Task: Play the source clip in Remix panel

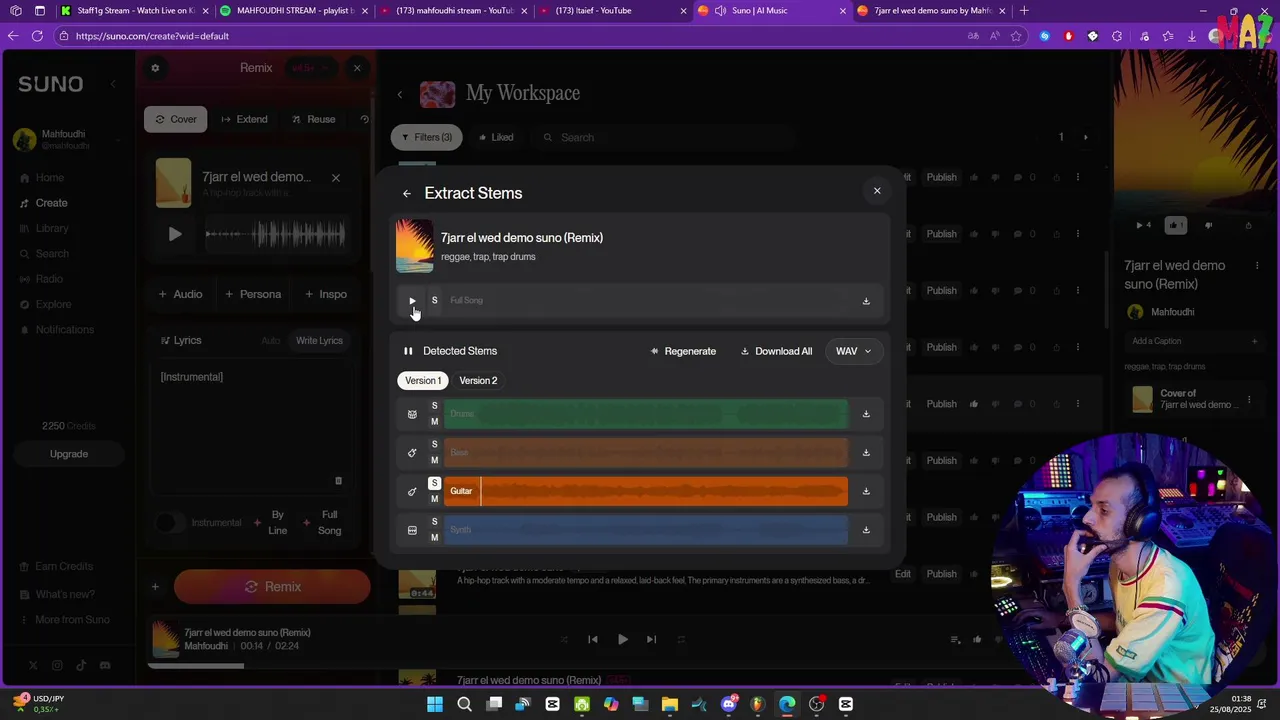Action: pyautogui.click(x=175, y=234)
